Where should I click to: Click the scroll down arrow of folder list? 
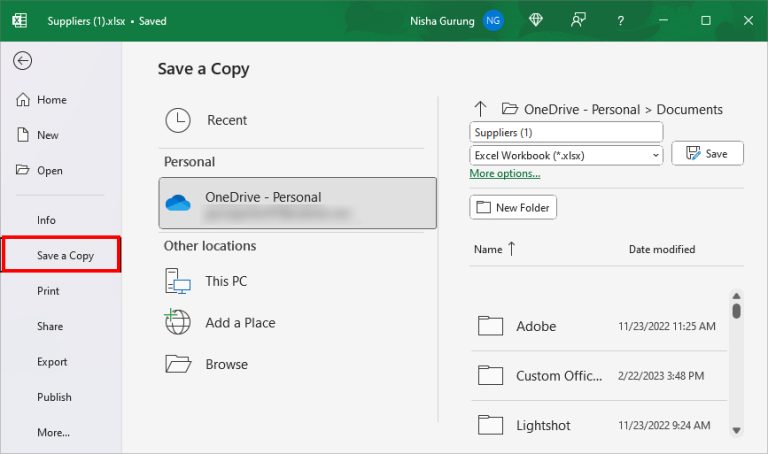pyautogui.click(x=736, y=430)
